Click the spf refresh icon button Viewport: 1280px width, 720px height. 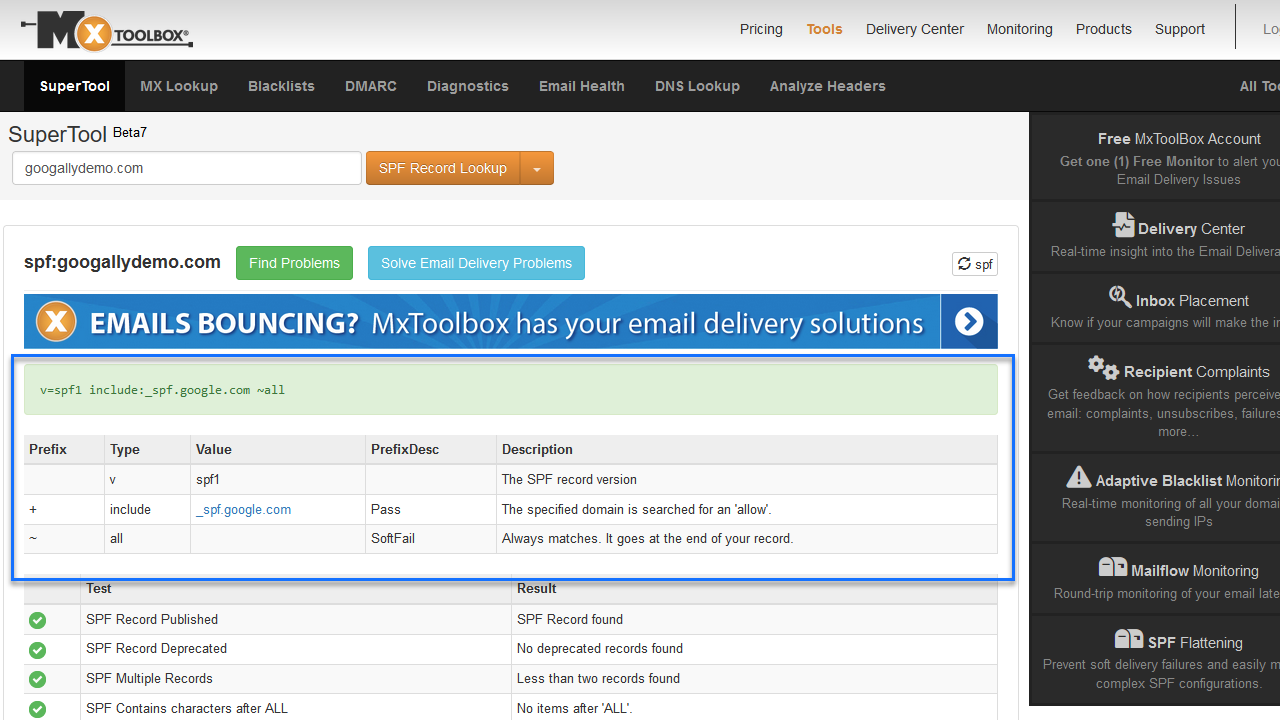[x=975, y=264]
